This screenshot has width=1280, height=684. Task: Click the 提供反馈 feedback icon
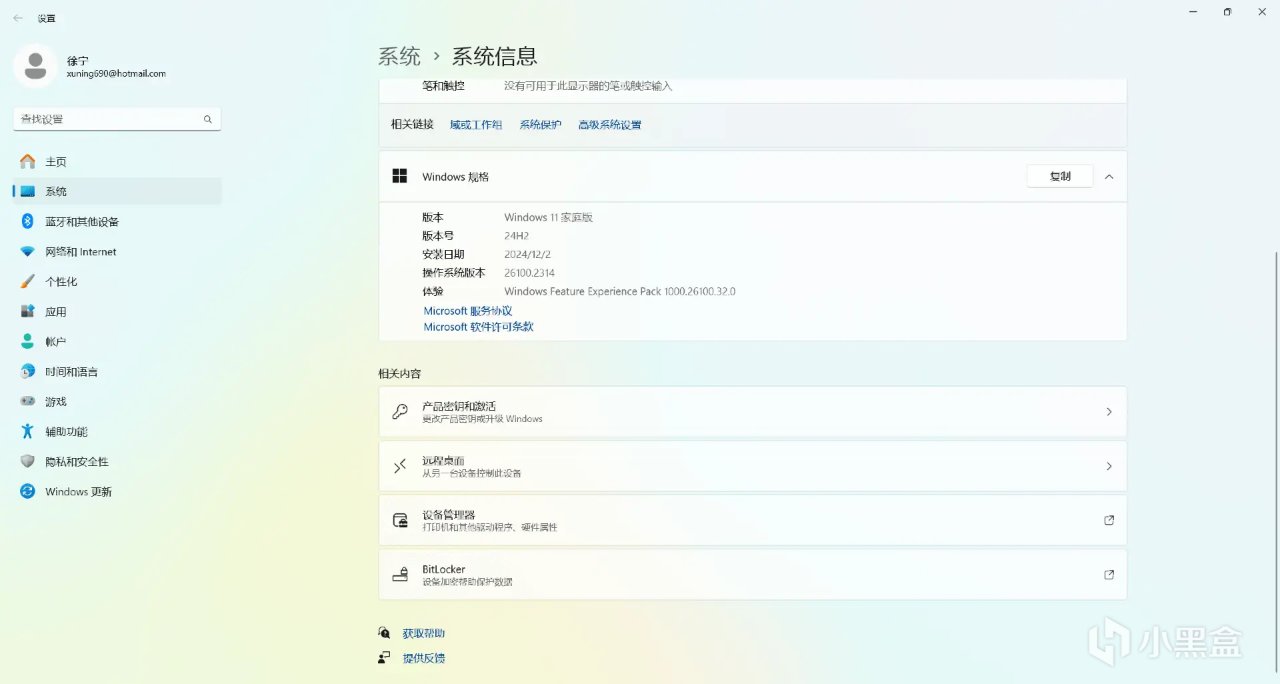click(x=384, y=658)
